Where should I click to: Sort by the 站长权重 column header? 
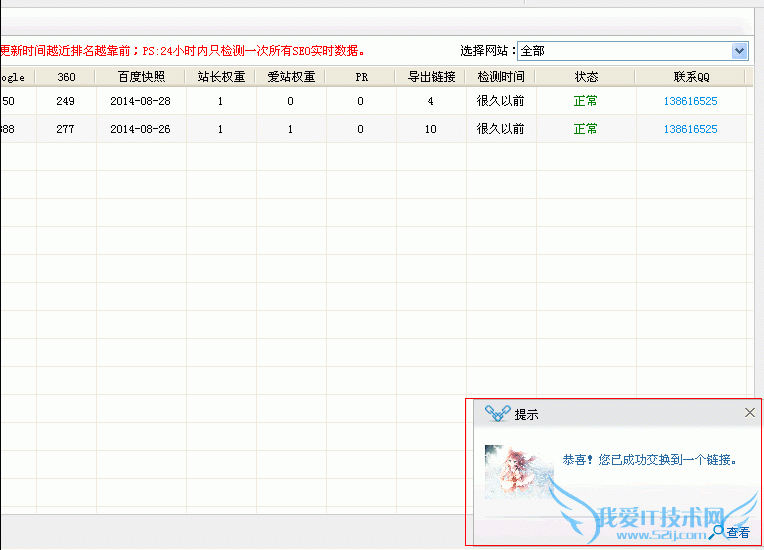point(221,77)
